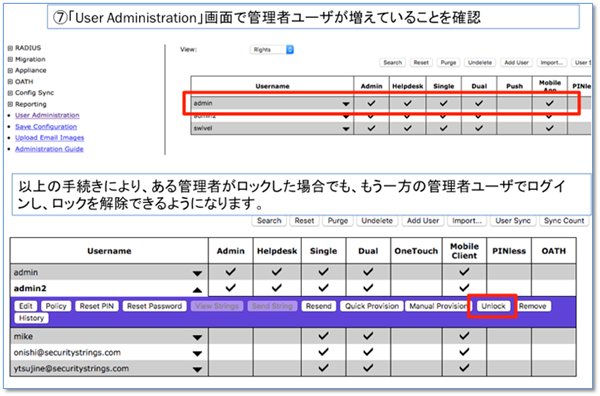
Task: Select the swivel username cell
Action: tap(272, 129)
